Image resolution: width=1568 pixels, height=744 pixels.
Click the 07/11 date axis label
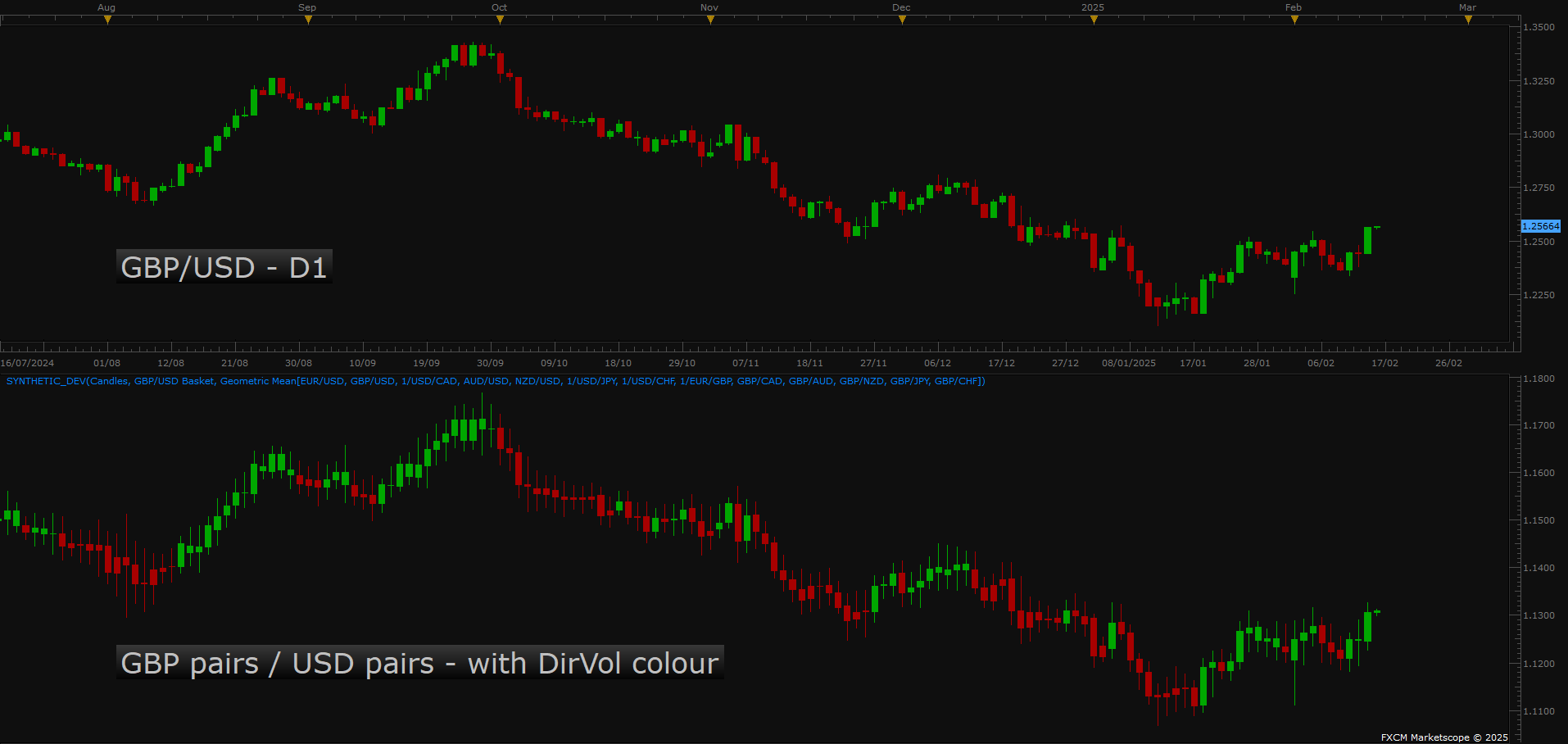click(x=745, y=363)
